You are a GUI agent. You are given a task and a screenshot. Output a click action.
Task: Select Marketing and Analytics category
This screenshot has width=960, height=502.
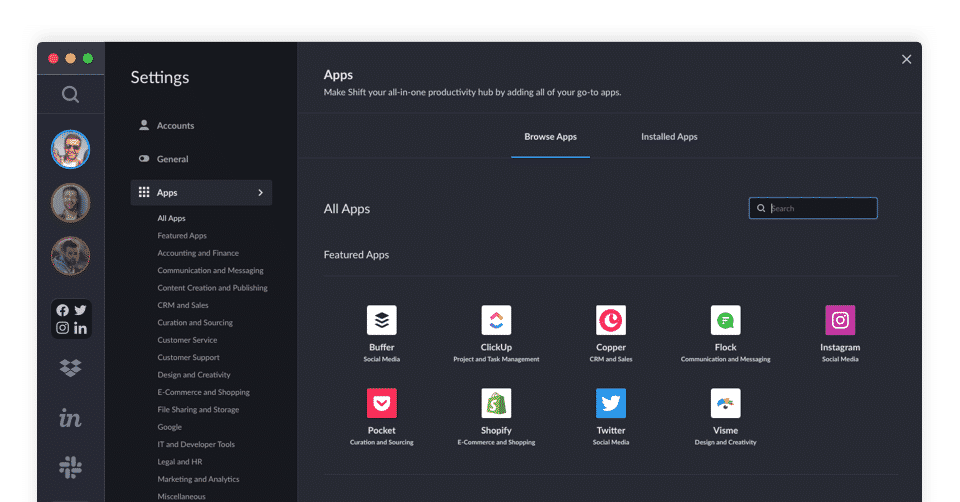point(198,479)
